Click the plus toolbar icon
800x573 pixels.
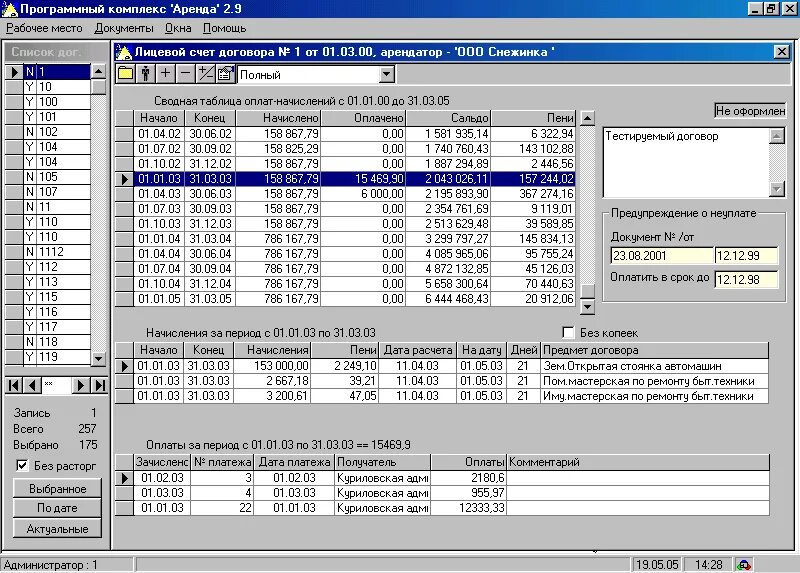tap(165, 74)
